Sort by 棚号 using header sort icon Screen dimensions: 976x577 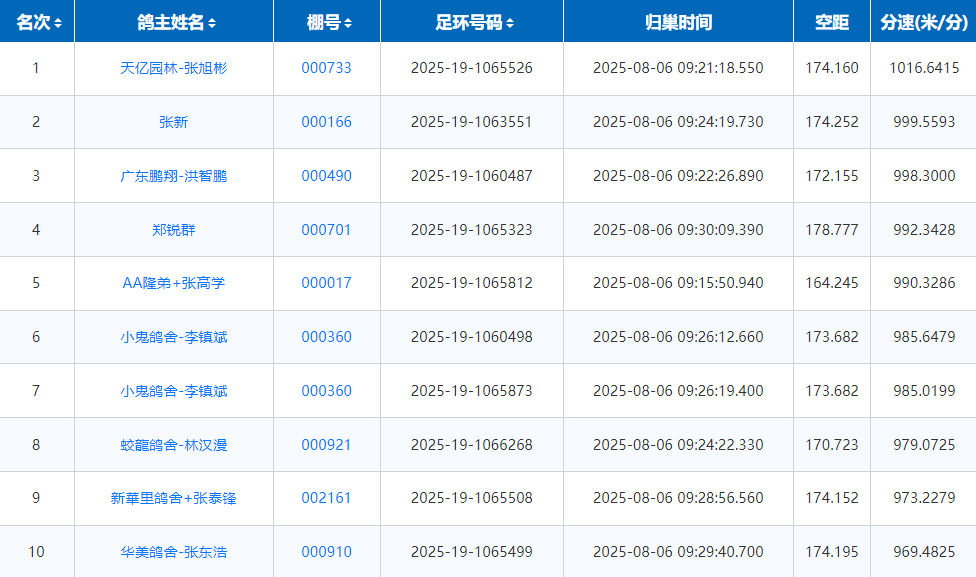coord(346,23)
